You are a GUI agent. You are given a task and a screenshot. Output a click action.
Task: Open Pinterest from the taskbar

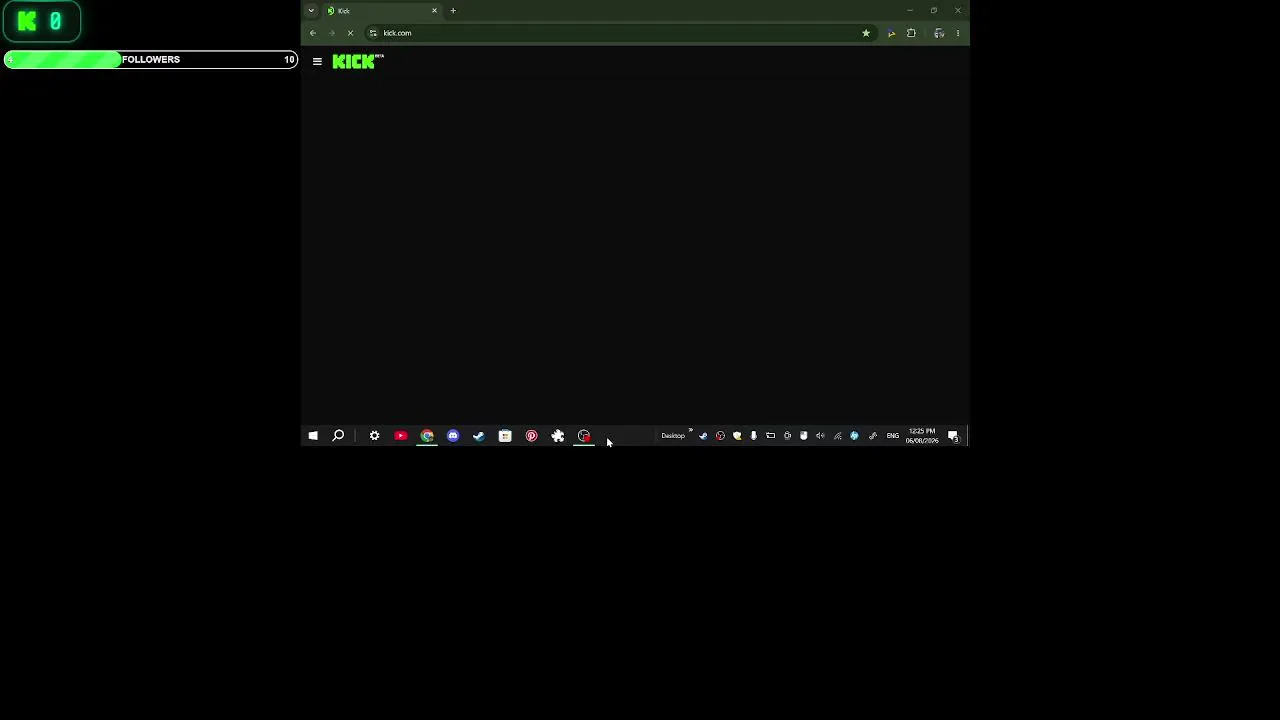click(x=531, y=436)
